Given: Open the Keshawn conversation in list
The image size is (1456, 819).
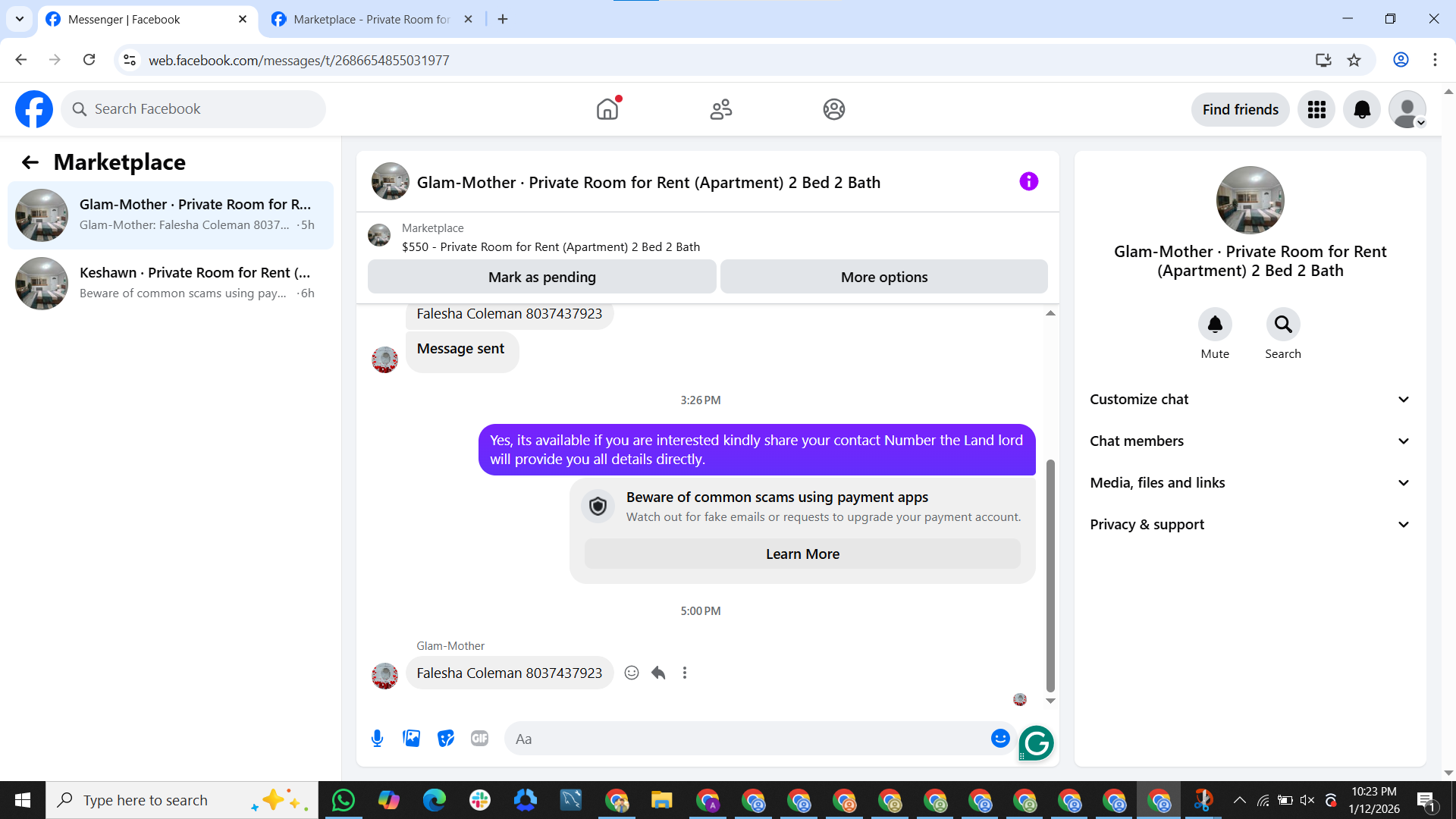Looking at the screenshot, I should click(x=171, y=283).
